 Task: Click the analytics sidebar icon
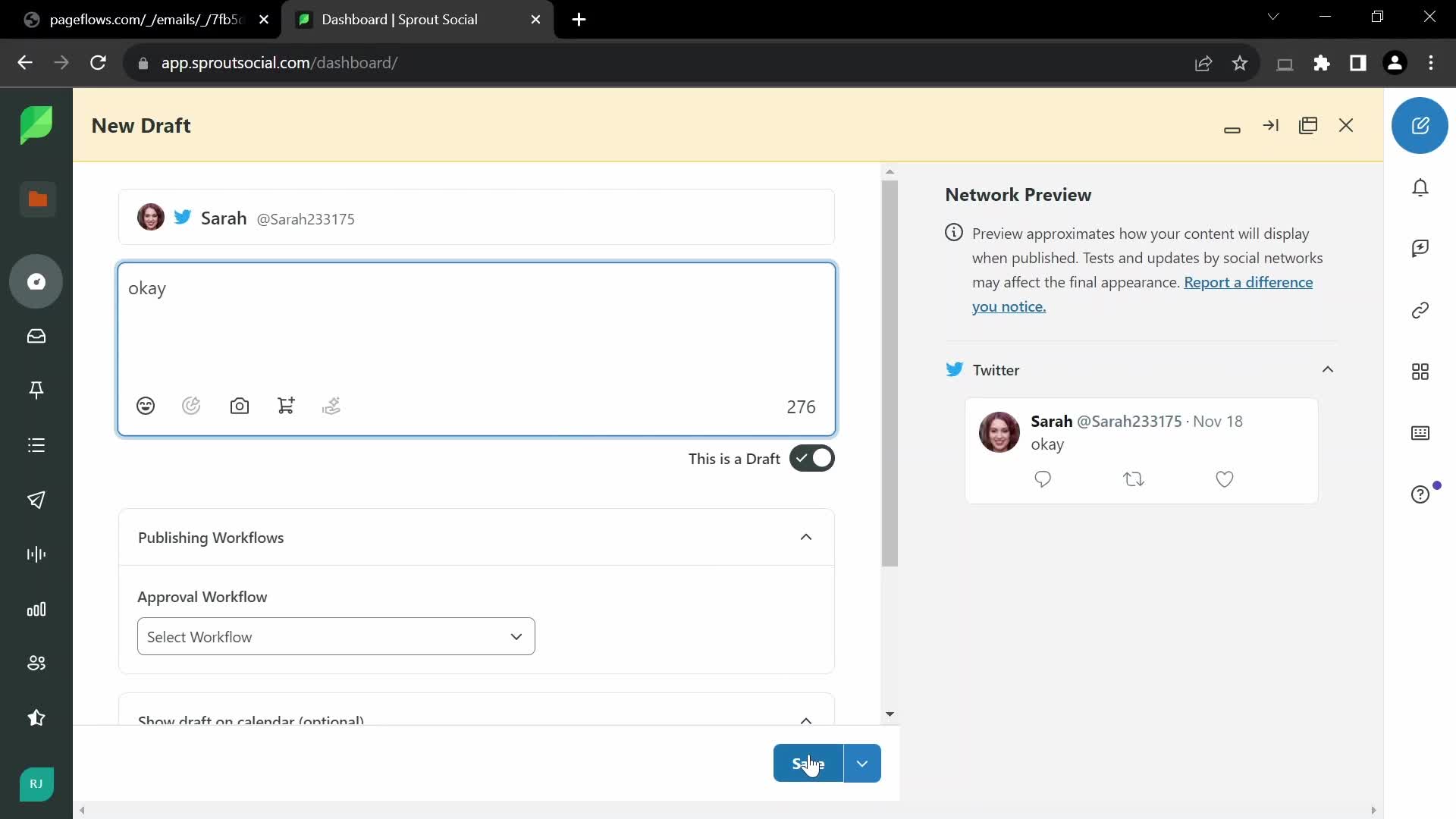point(36,609)
